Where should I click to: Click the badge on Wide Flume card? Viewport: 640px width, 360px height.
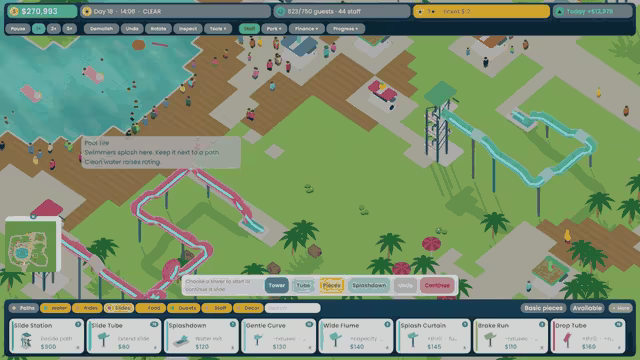[x=387, y=324]
